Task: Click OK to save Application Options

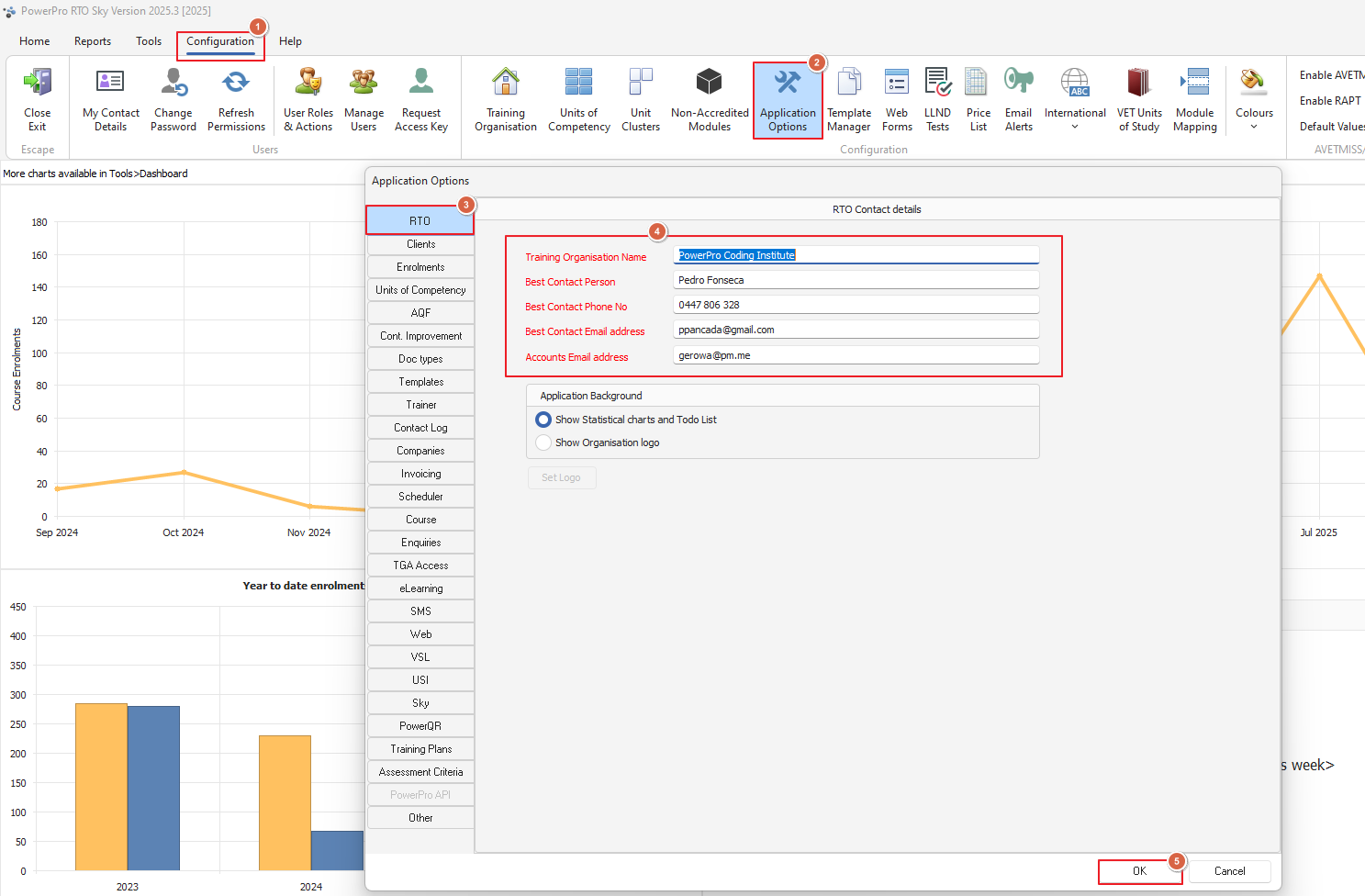Action: (x=1139, y=871)
